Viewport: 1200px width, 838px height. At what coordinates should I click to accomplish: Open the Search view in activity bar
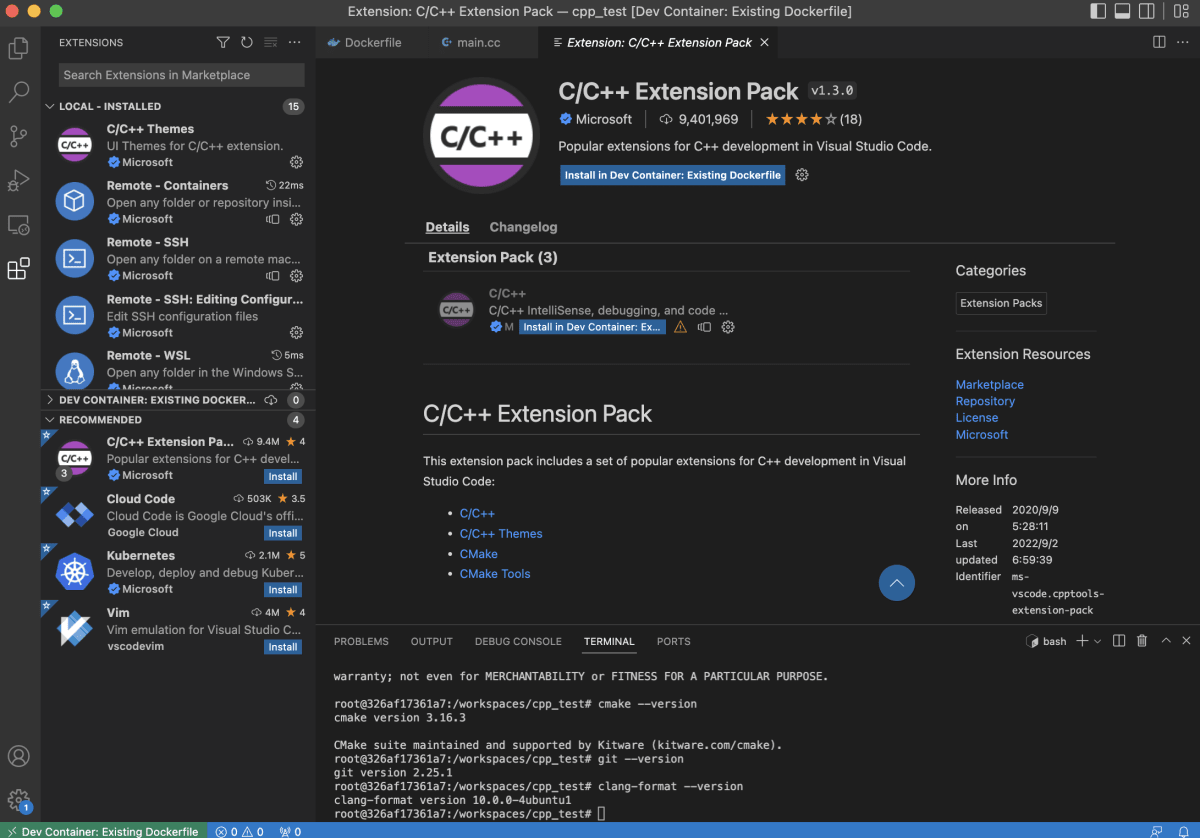pos(19,92)
